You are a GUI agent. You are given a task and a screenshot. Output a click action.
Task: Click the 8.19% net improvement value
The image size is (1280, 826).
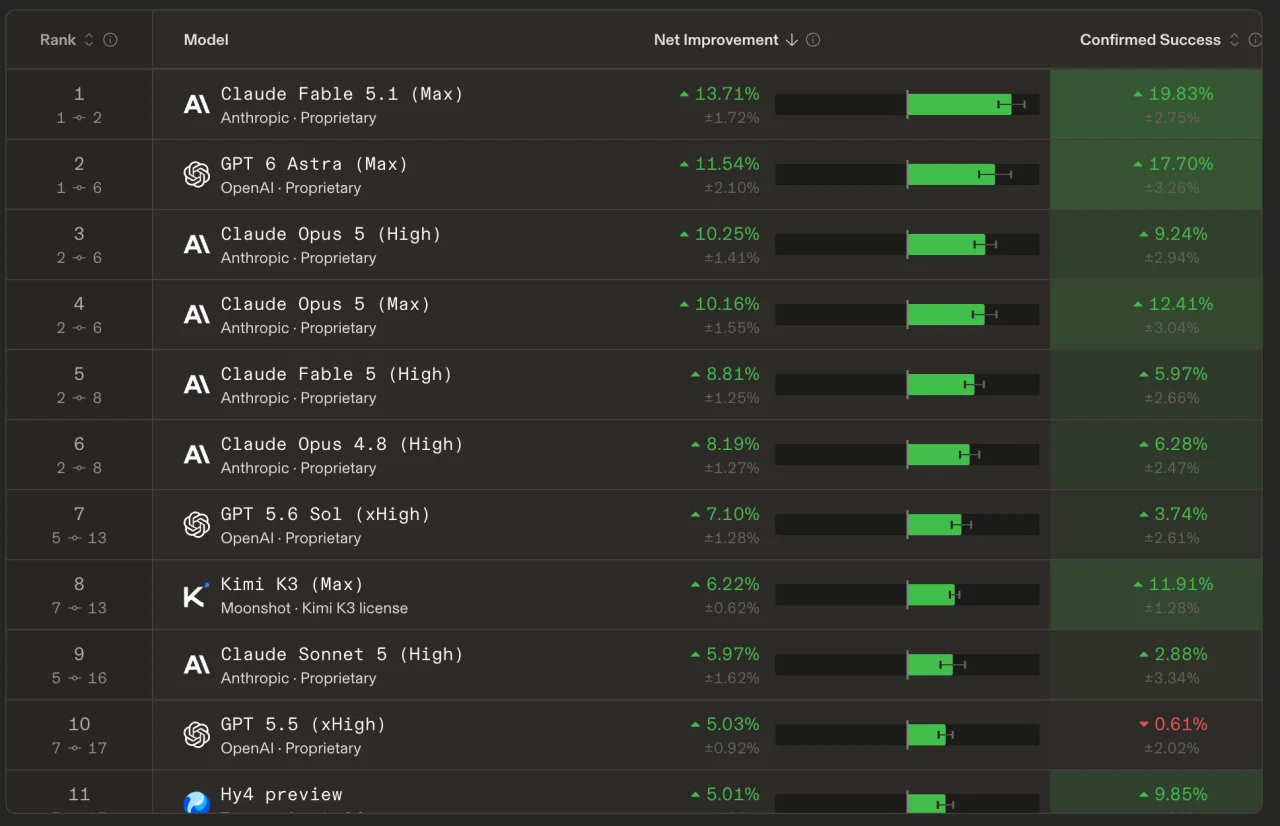tap(733, 444)
